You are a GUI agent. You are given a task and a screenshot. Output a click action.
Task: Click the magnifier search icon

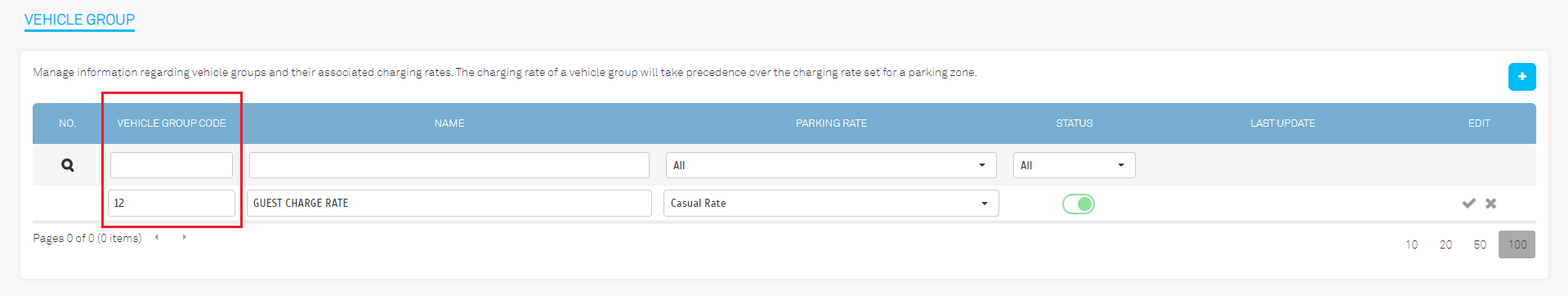pos(68,165)
